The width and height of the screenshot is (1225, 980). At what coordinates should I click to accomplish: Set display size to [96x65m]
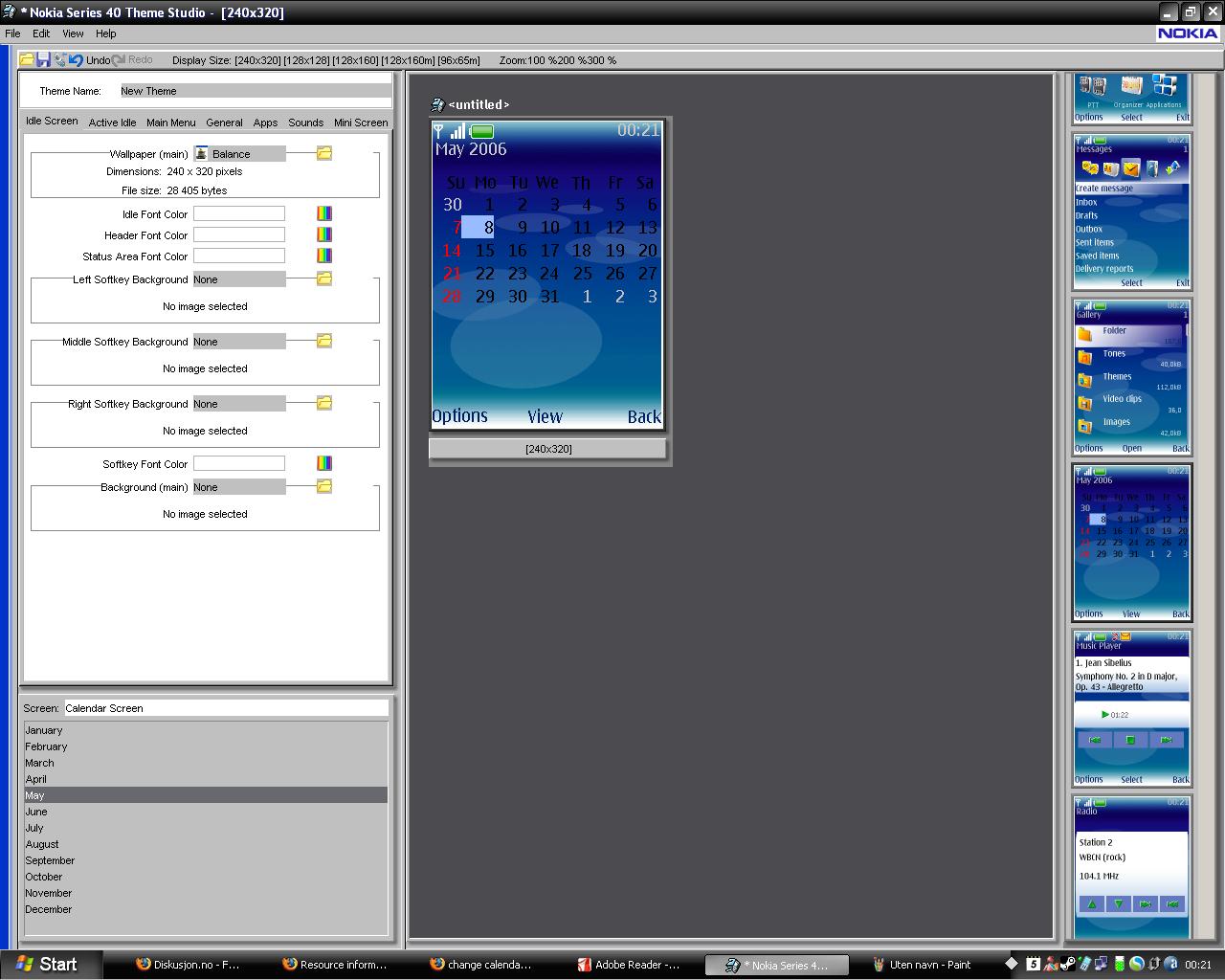459,60
